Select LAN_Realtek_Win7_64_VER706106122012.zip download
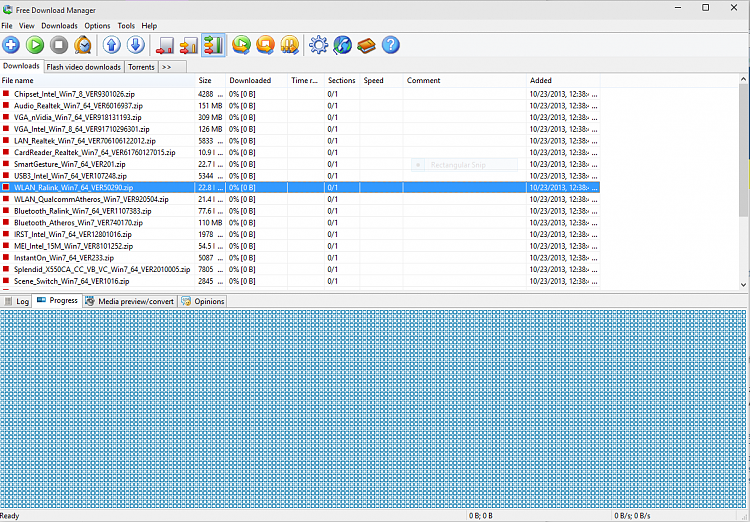750x522 pixels. (300, 141)
